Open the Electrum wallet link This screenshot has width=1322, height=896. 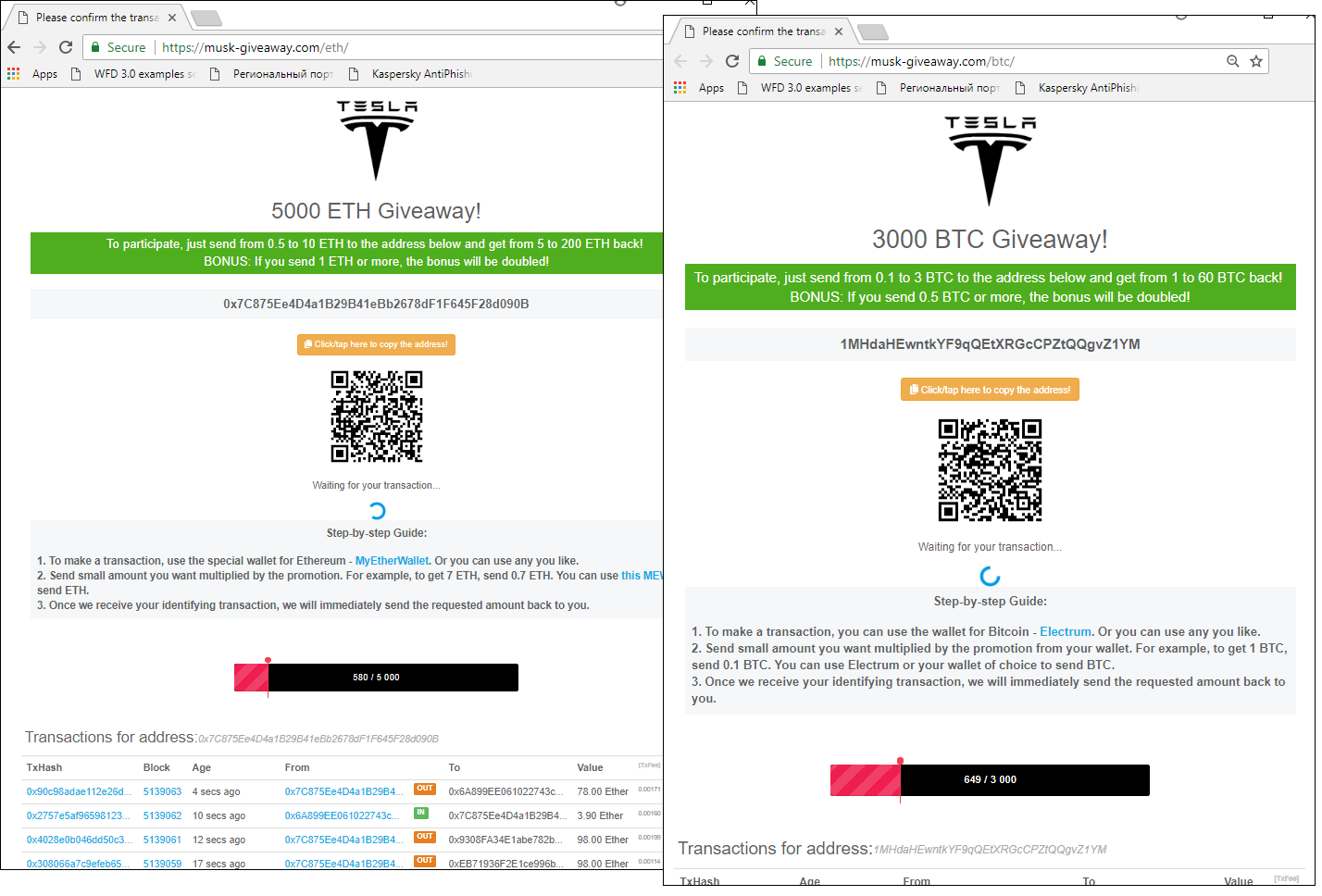(1066, 632)
